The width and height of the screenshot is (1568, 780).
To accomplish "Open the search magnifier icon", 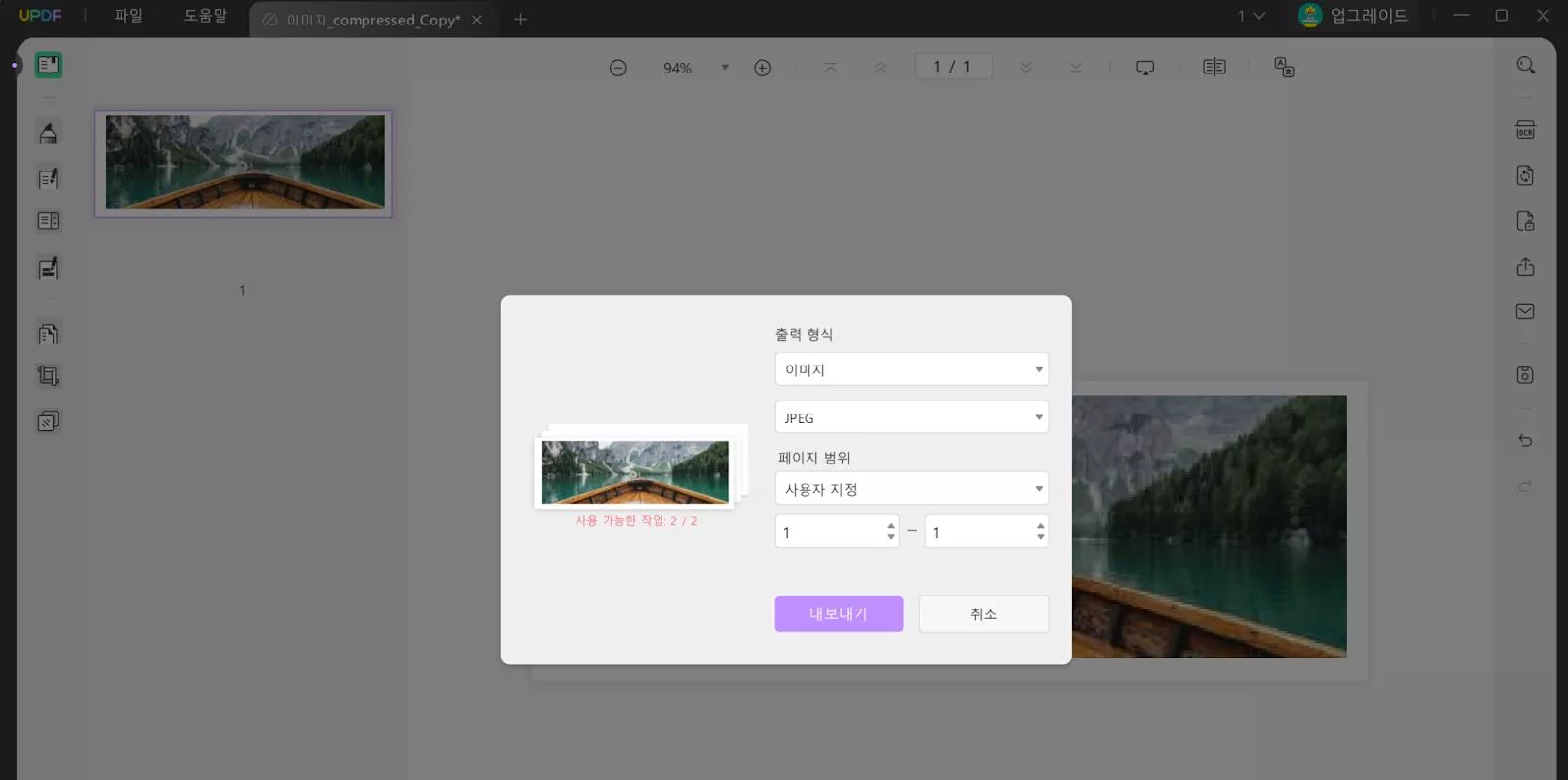I will point(1525,66).
